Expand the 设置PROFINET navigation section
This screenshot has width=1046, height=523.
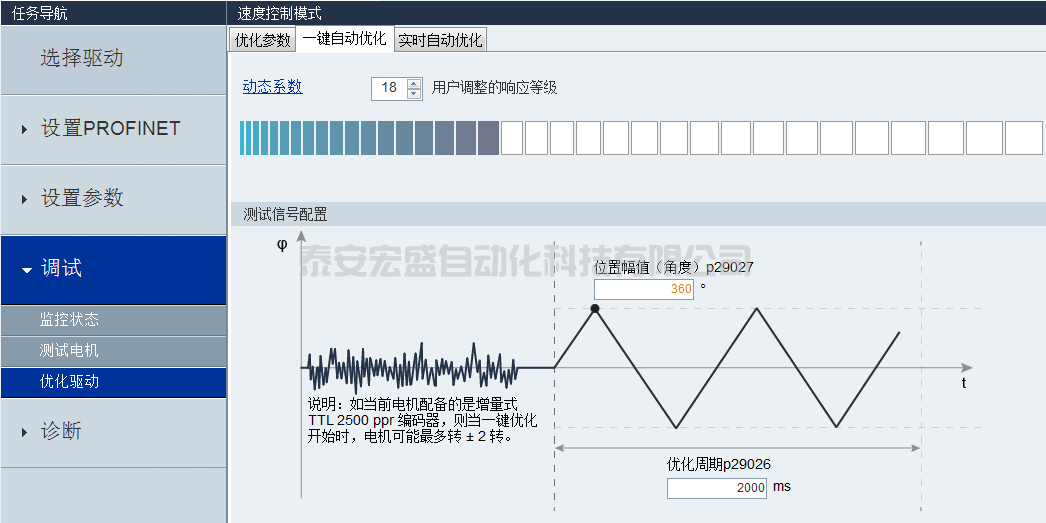[x=112, y=129]
